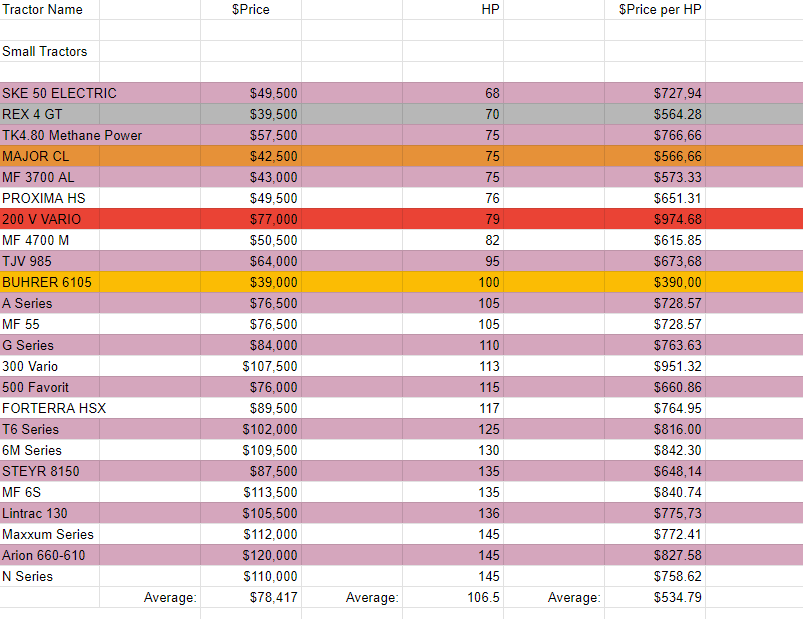
Task: Click the $77,000 price of 200 V VARIO
Action: [251, 219]
